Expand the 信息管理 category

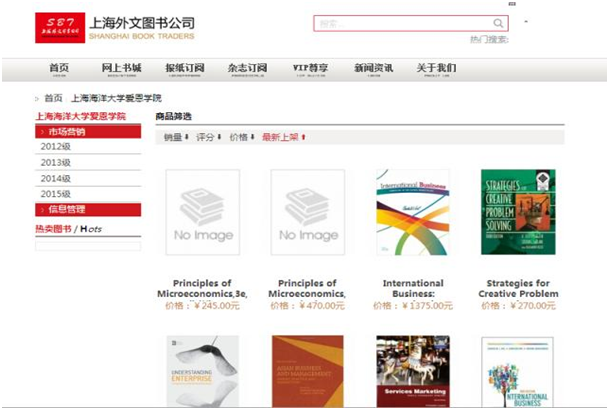(88, 209)
